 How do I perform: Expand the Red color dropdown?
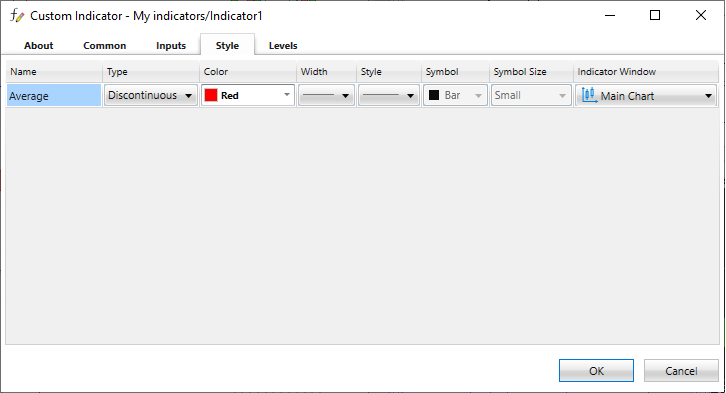[248, 95]
